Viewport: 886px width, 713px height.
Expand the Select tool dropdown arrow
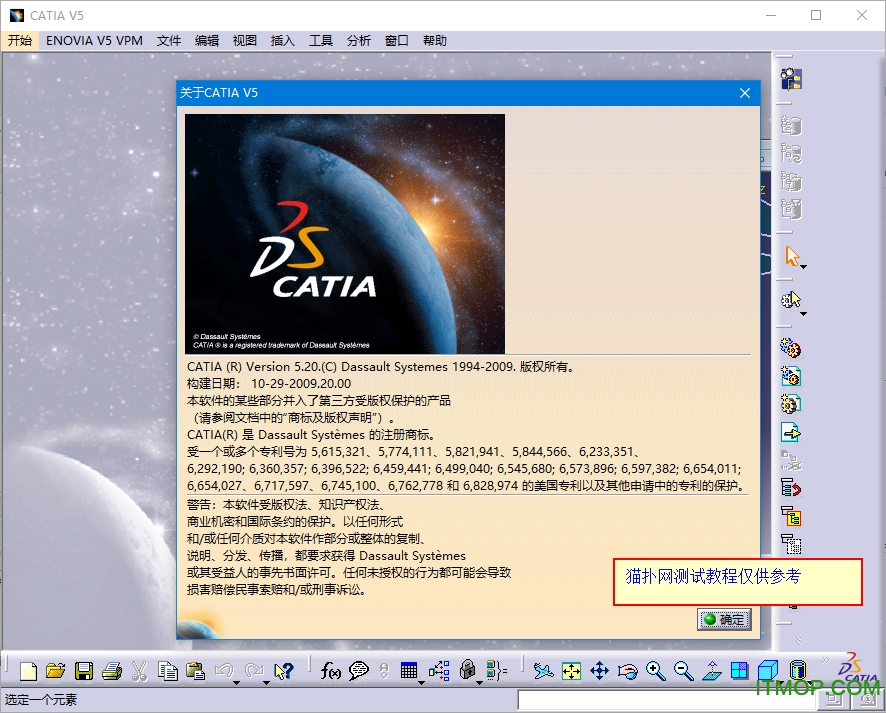[802, 268]
